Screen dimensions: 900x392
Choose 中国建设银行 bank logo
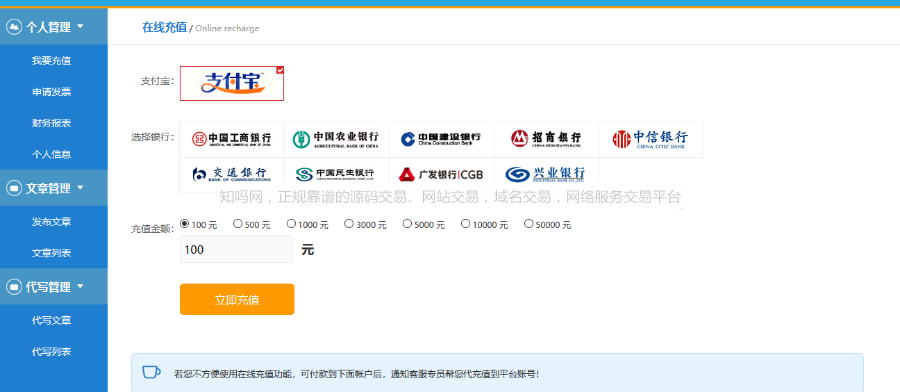tap(441, 139)
